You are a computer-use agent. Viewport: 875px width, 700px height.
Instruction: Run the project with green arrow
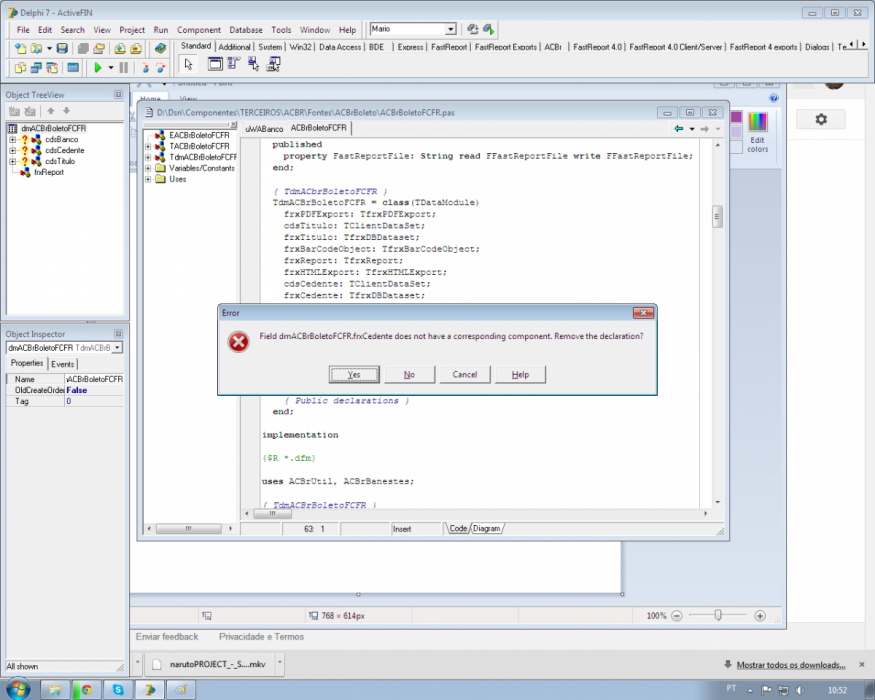click(x=98, y=68)
